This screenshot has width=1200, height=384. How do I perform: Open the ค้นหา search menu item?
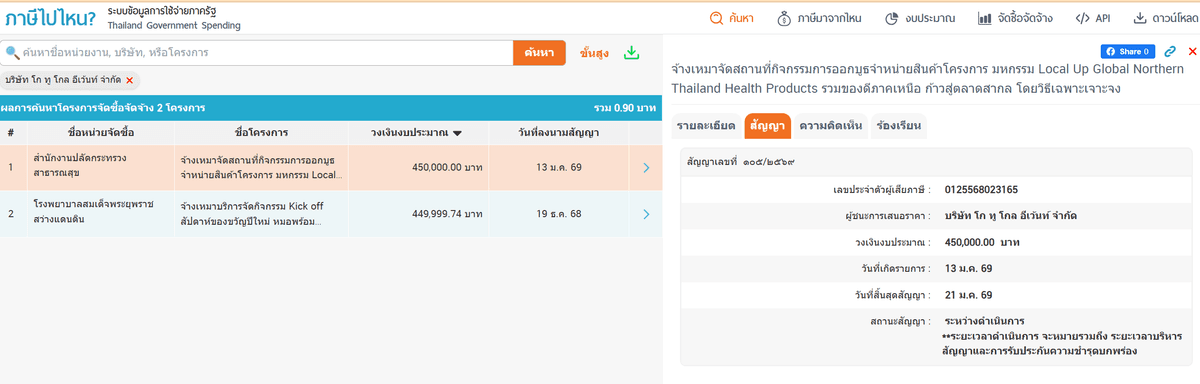(x=731, y=18)
